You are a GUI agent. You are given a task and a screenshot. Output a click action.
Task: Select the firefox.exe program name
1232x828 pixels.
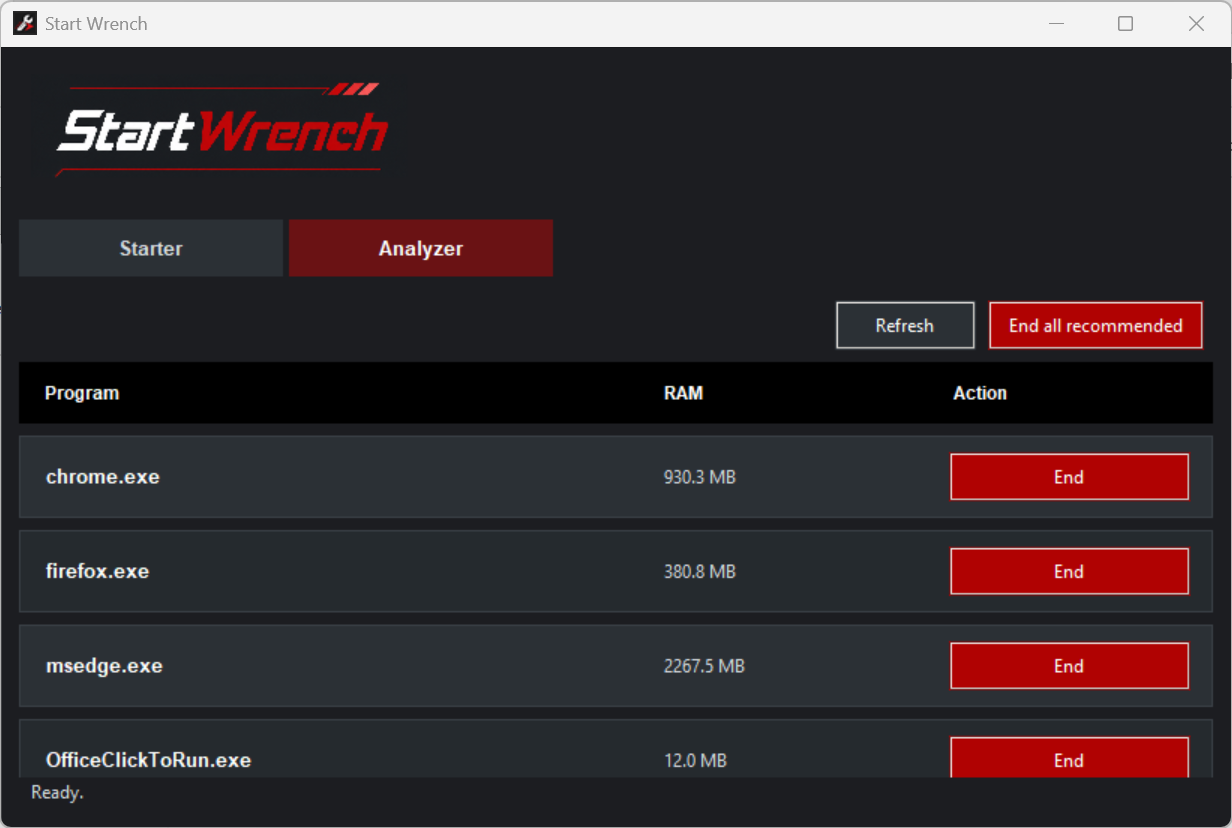pos(98,571)
